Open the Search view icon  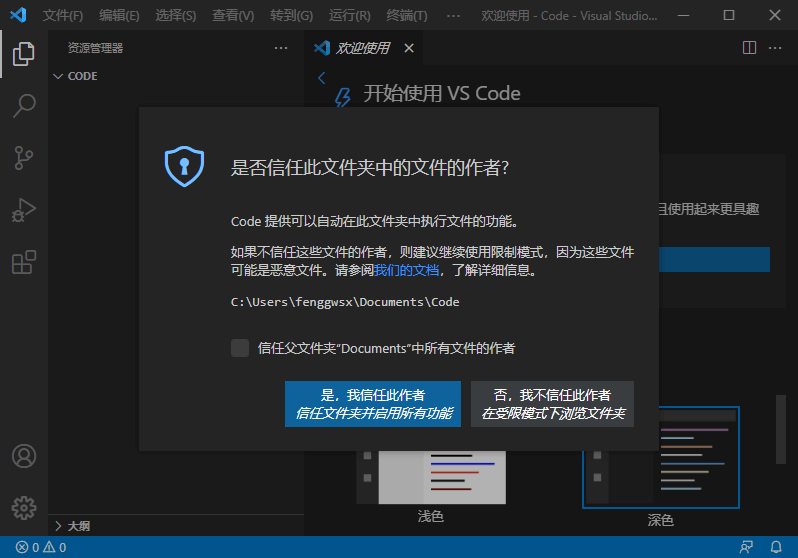coord(24,105)
